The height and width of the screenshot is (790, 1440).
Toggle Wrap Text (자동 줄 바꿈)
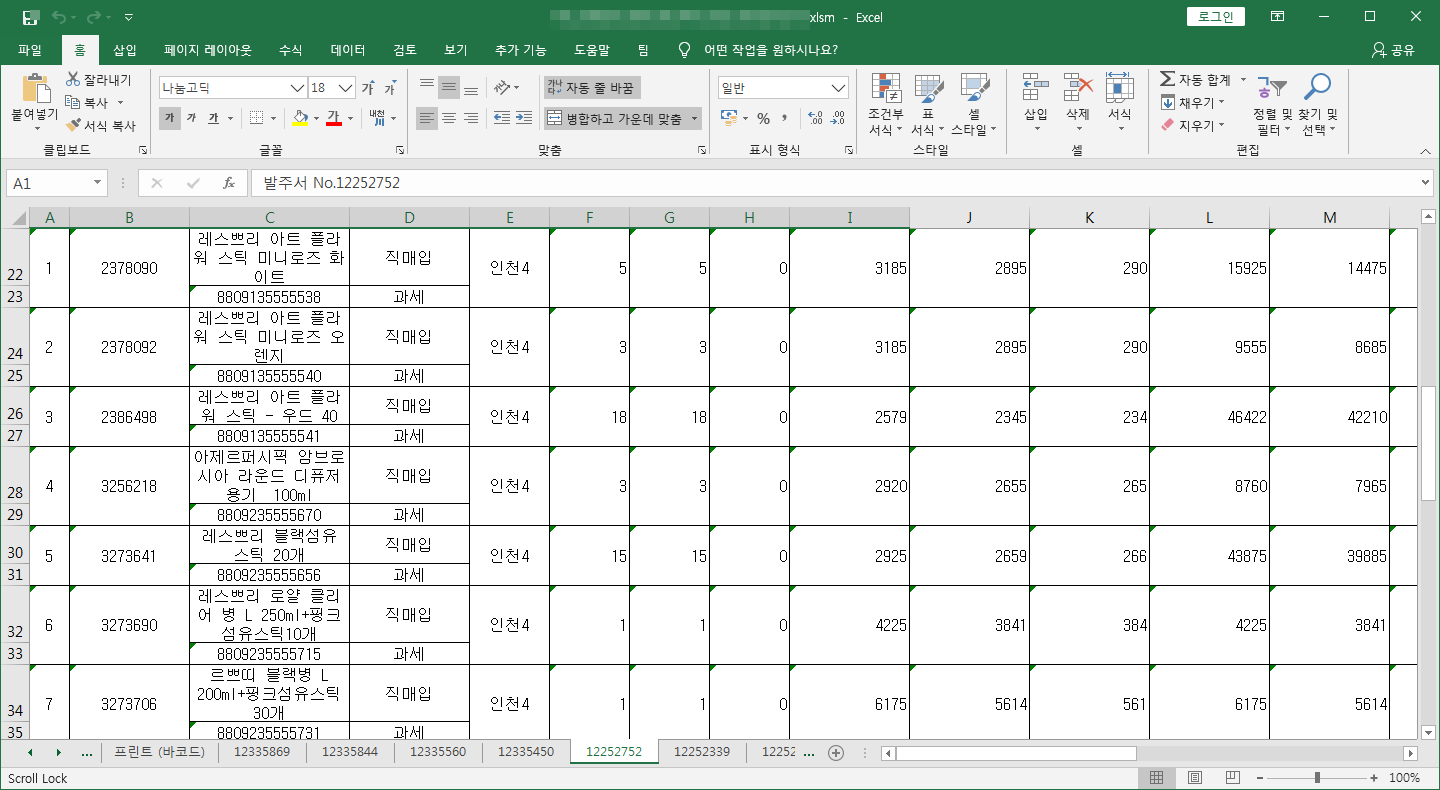tap(591, 88)
